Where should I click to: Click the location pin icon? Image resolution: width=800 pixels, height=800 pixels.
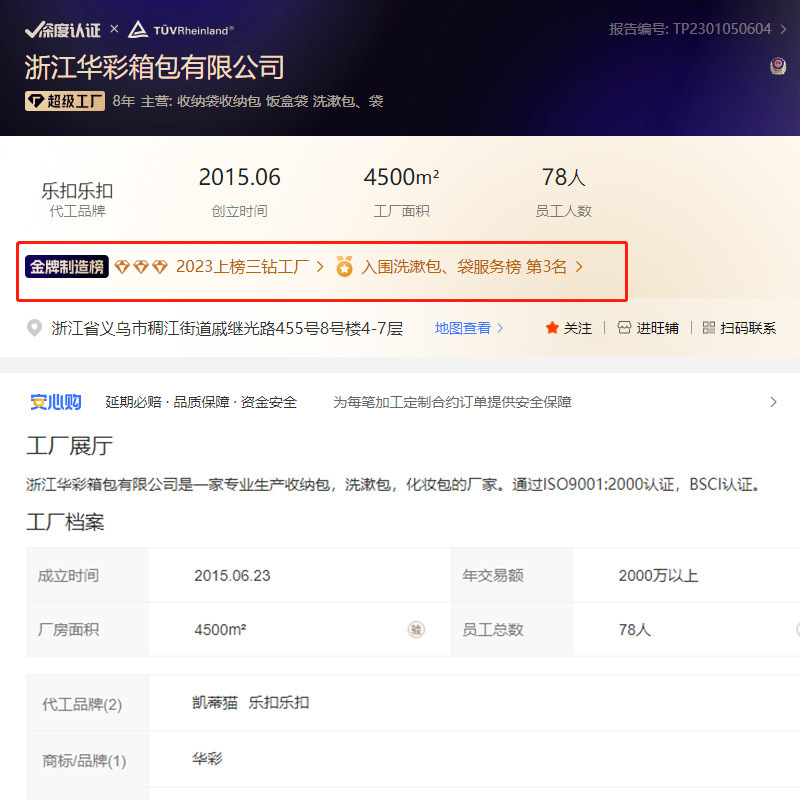(34, 328)
